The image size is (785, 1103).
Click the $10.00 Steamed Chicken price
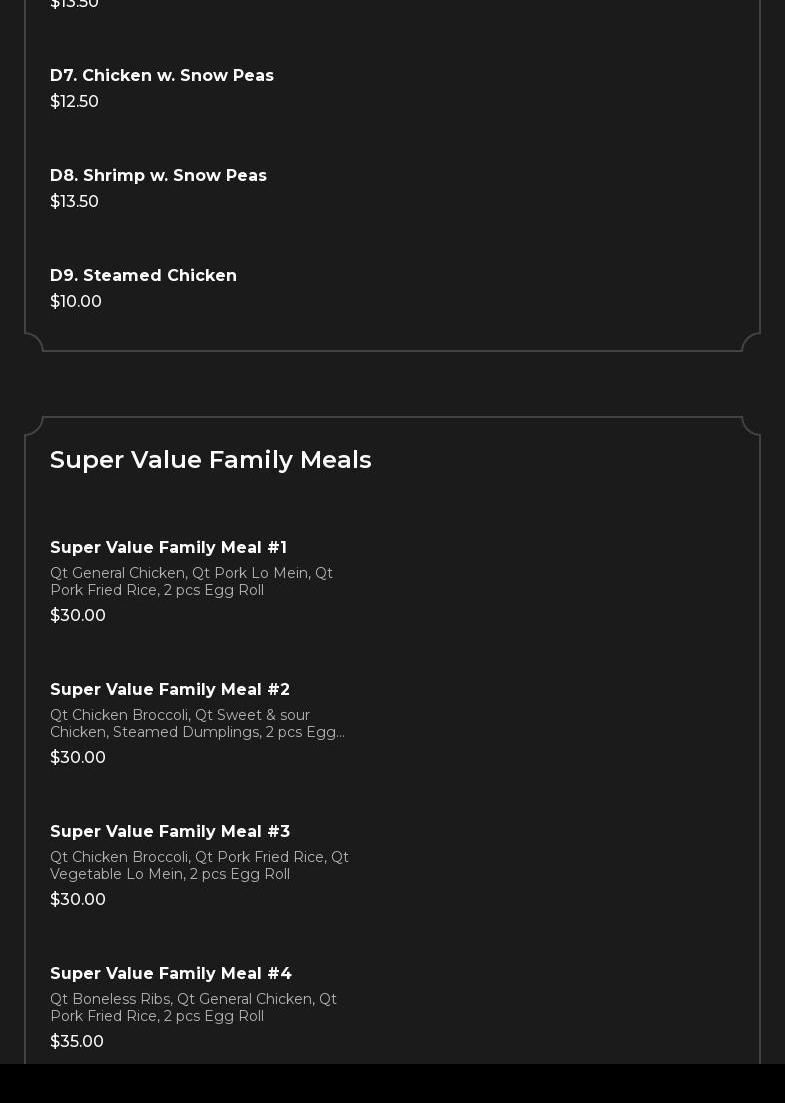click(76, 302)
